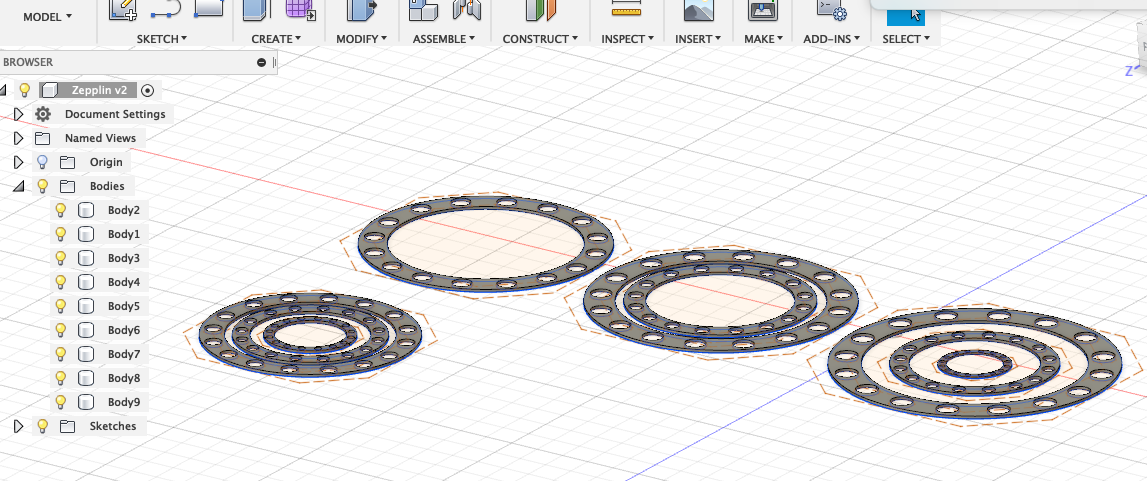Viewport: 1147px width, 481px height.
Task: Click the Named Views label
Action: (x=100, y=138)
